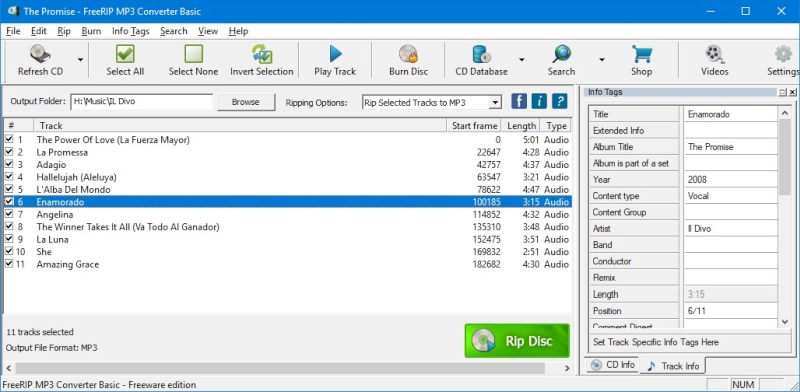Uncheck track 7 Angelina

pos(9,214)
